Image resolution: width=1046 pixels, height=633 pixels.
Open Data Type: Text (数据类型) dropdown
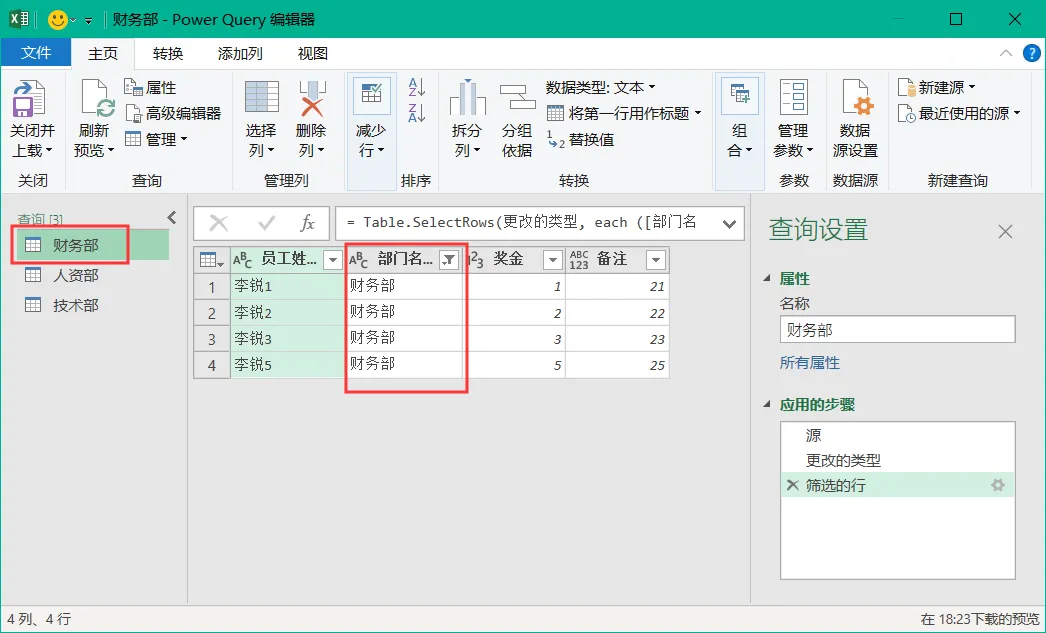[600, 87]
